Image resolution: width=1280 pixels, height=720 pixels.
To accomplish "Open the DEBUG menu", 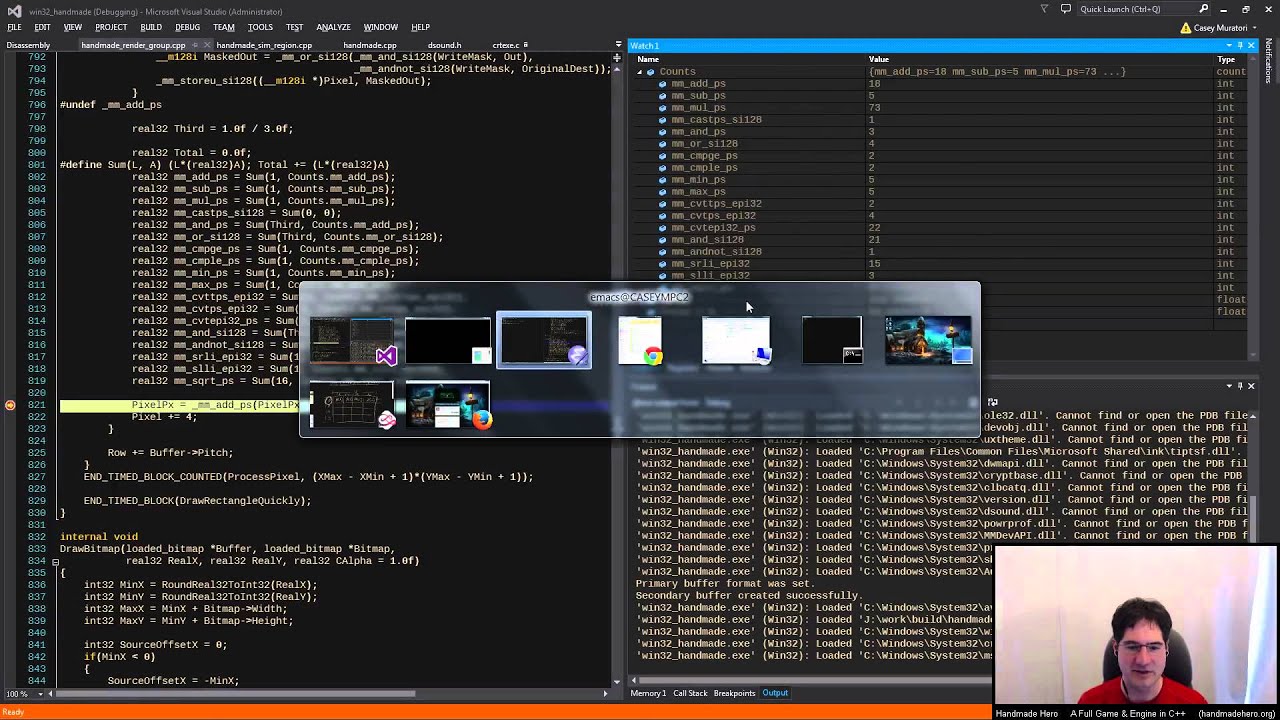I will [x=187, y=27].
